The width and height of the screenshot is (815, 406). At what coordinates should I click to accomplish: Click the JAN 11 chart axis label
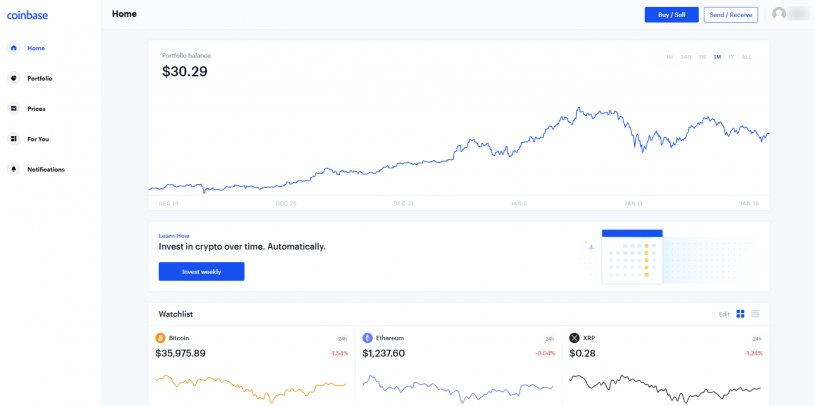634,204
